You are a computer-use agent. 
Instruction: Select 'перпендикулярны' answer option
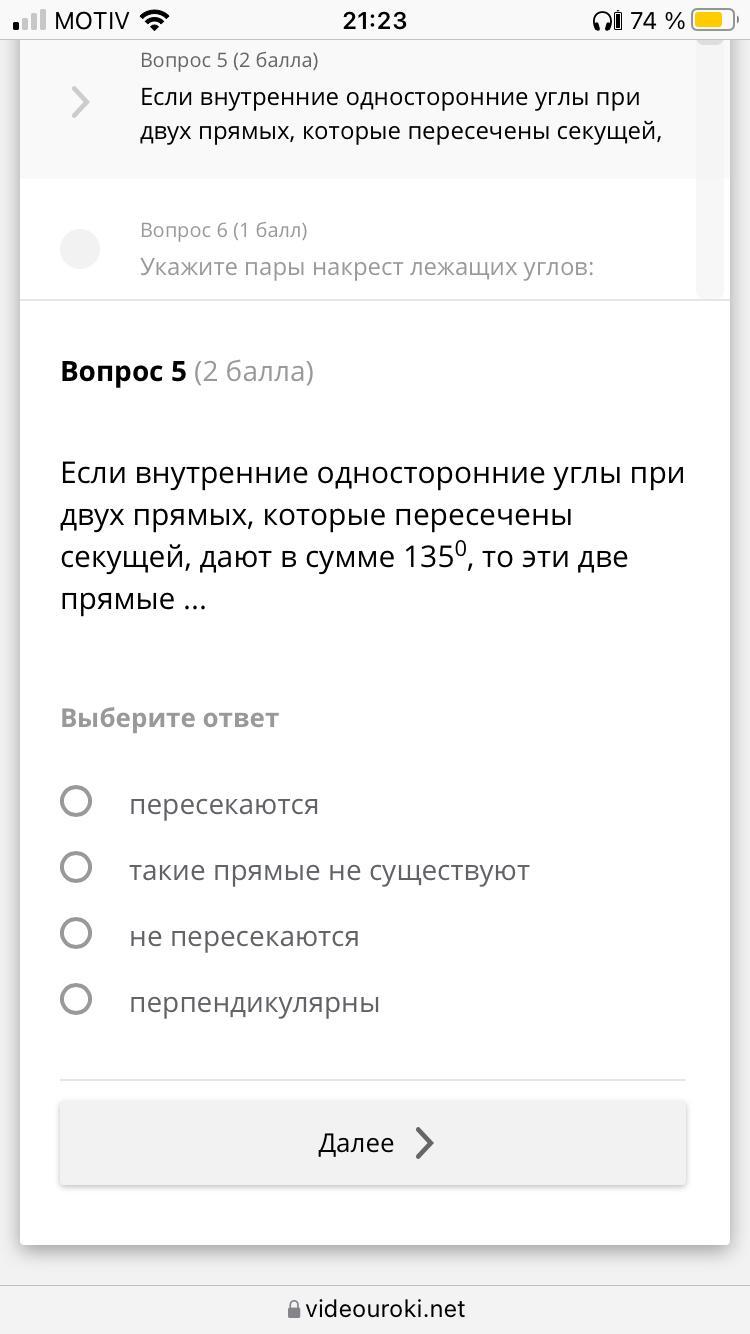76,1000
